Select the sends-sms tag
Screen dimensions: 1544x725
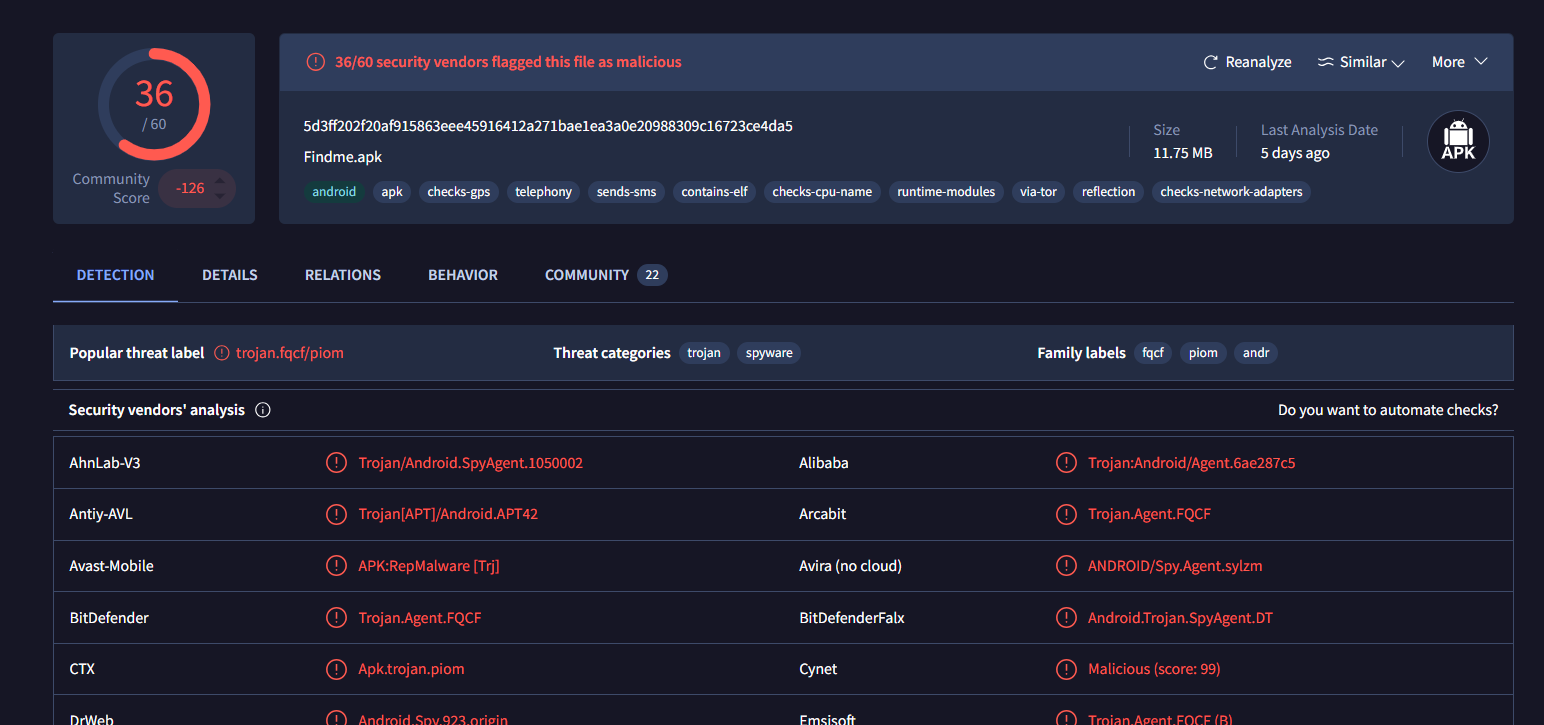click(x=627, y=192)
